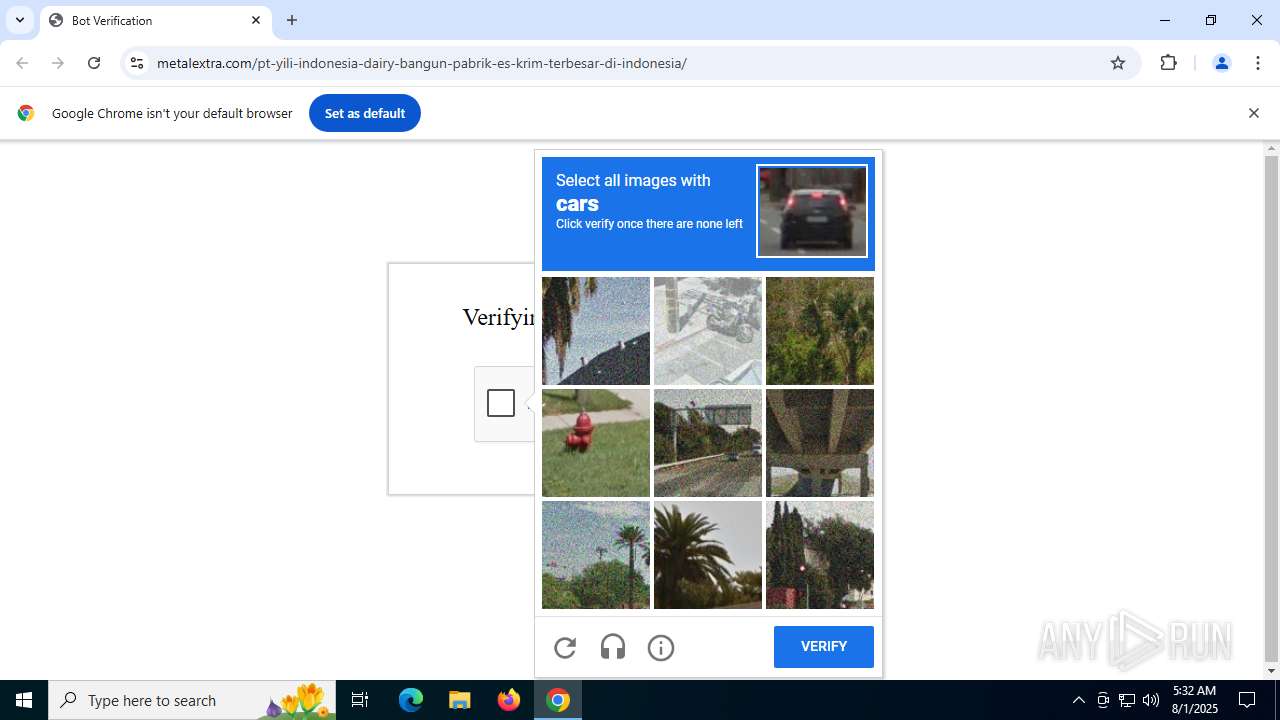
Task: Click the browser Forward arrow
Action: (58, 63)
